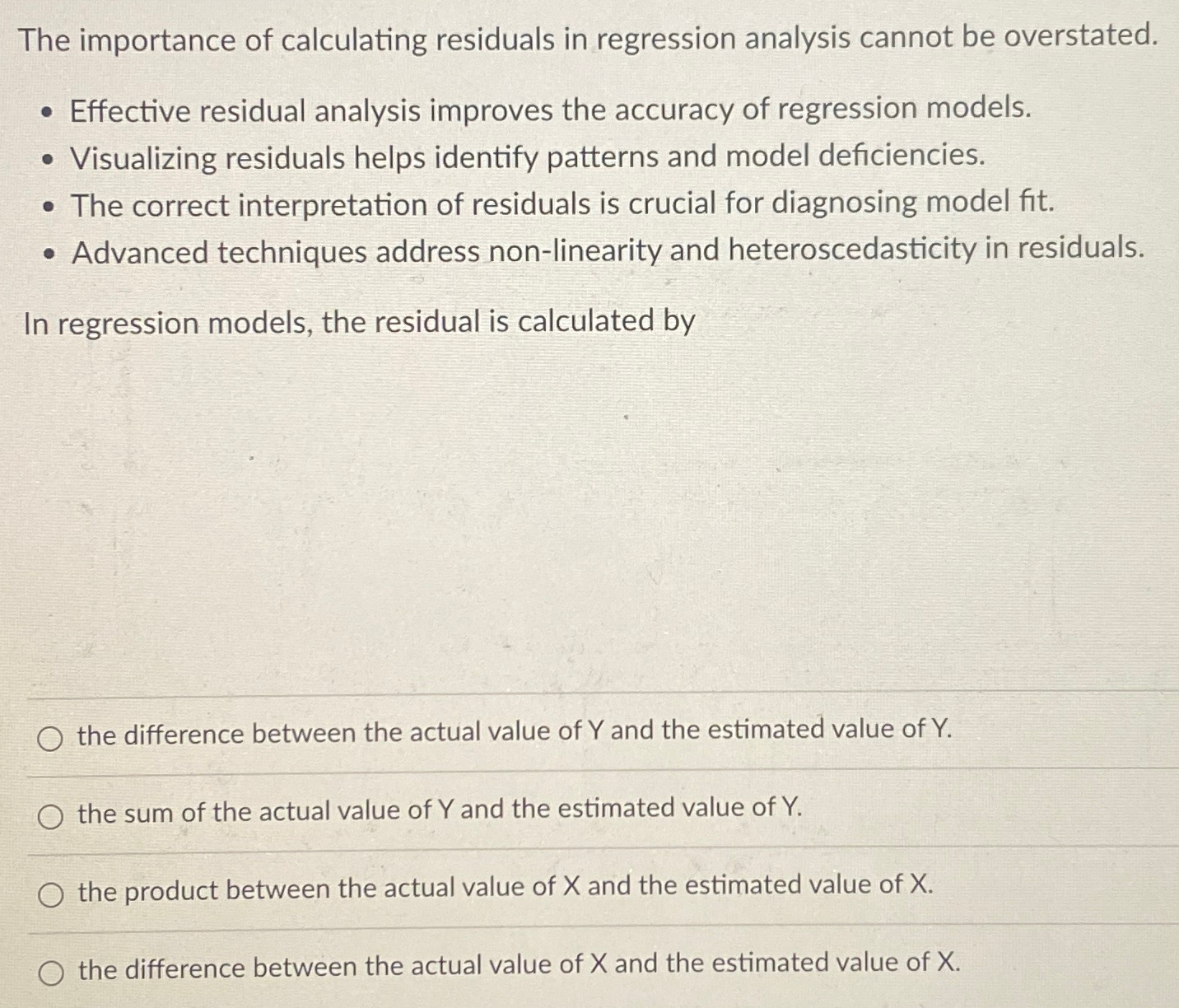Screen dimensions: 1179x1008
Task: Click the unselected radio circle of option two
Action: coord(52,816)
